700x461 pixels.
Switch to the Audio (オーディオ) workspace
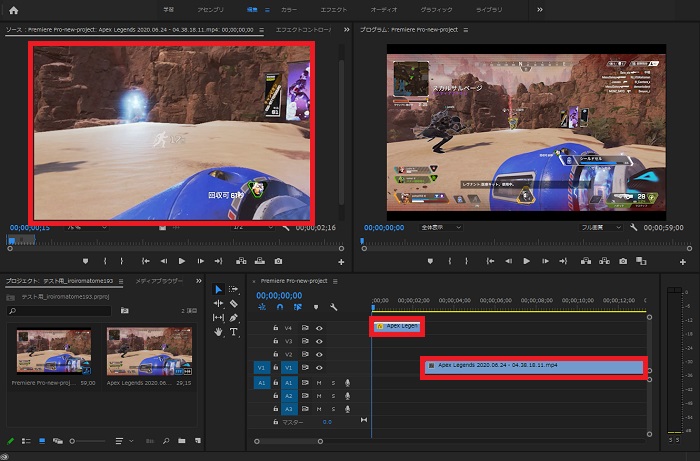pos(384,9)
